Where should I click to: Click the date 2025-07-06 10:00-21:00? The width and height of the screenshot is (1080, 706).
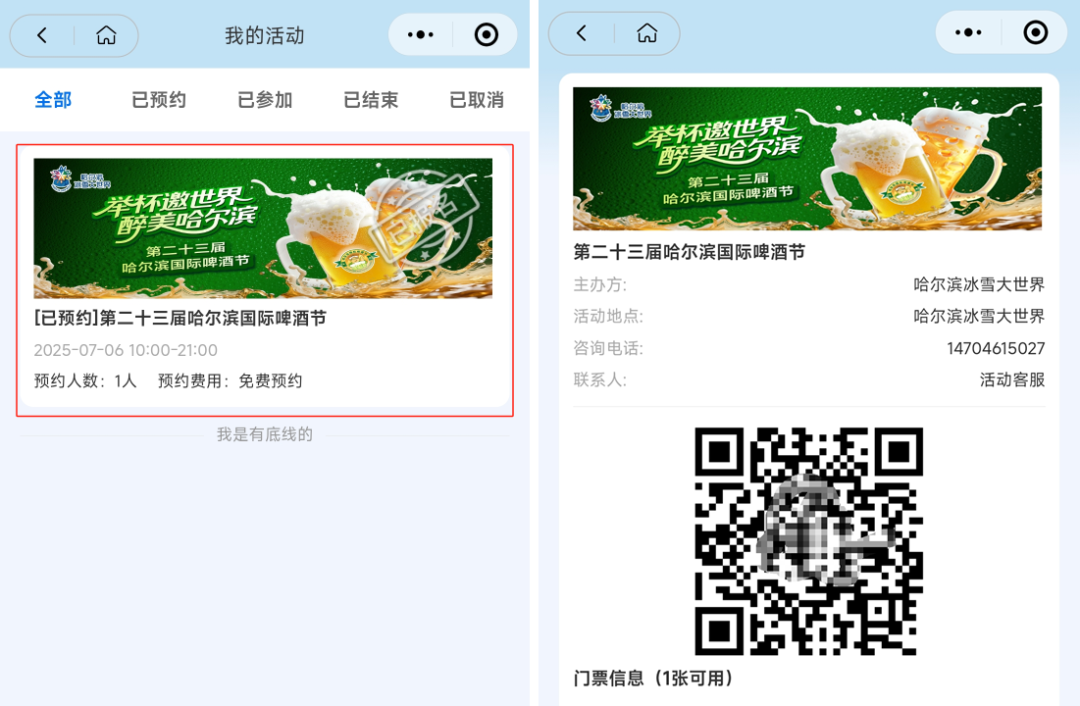point(126,350)
